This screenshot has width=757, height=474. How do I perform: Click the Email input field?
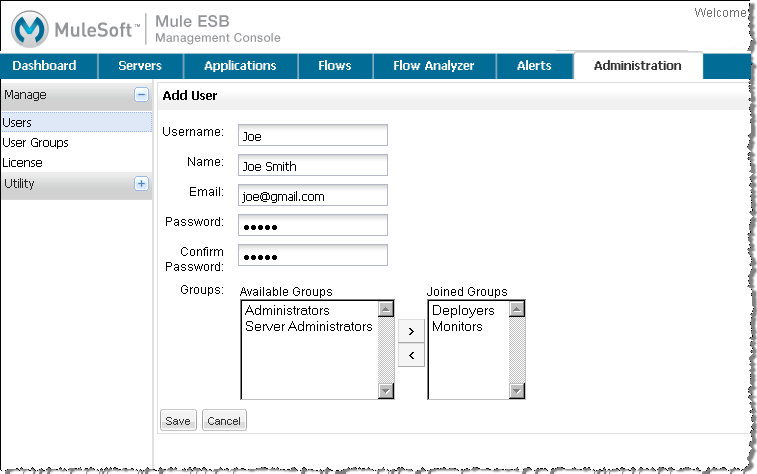pos(312,196)
